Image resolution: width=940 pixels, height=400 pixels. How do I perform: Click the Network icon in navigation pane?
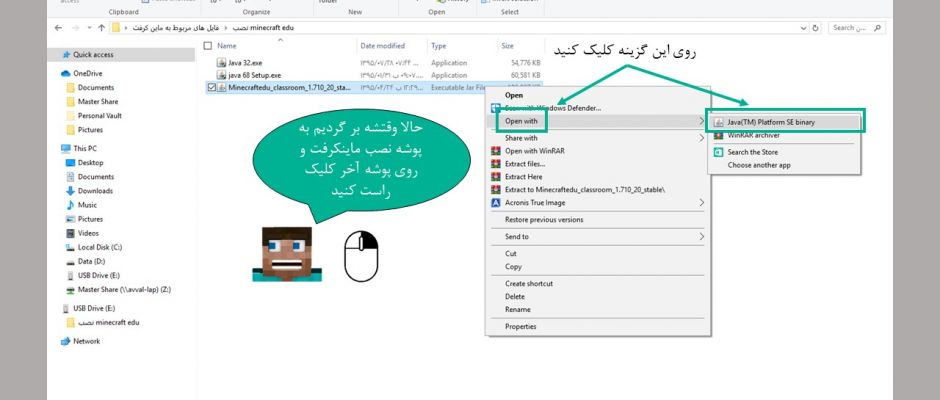[x=66, y=341]
